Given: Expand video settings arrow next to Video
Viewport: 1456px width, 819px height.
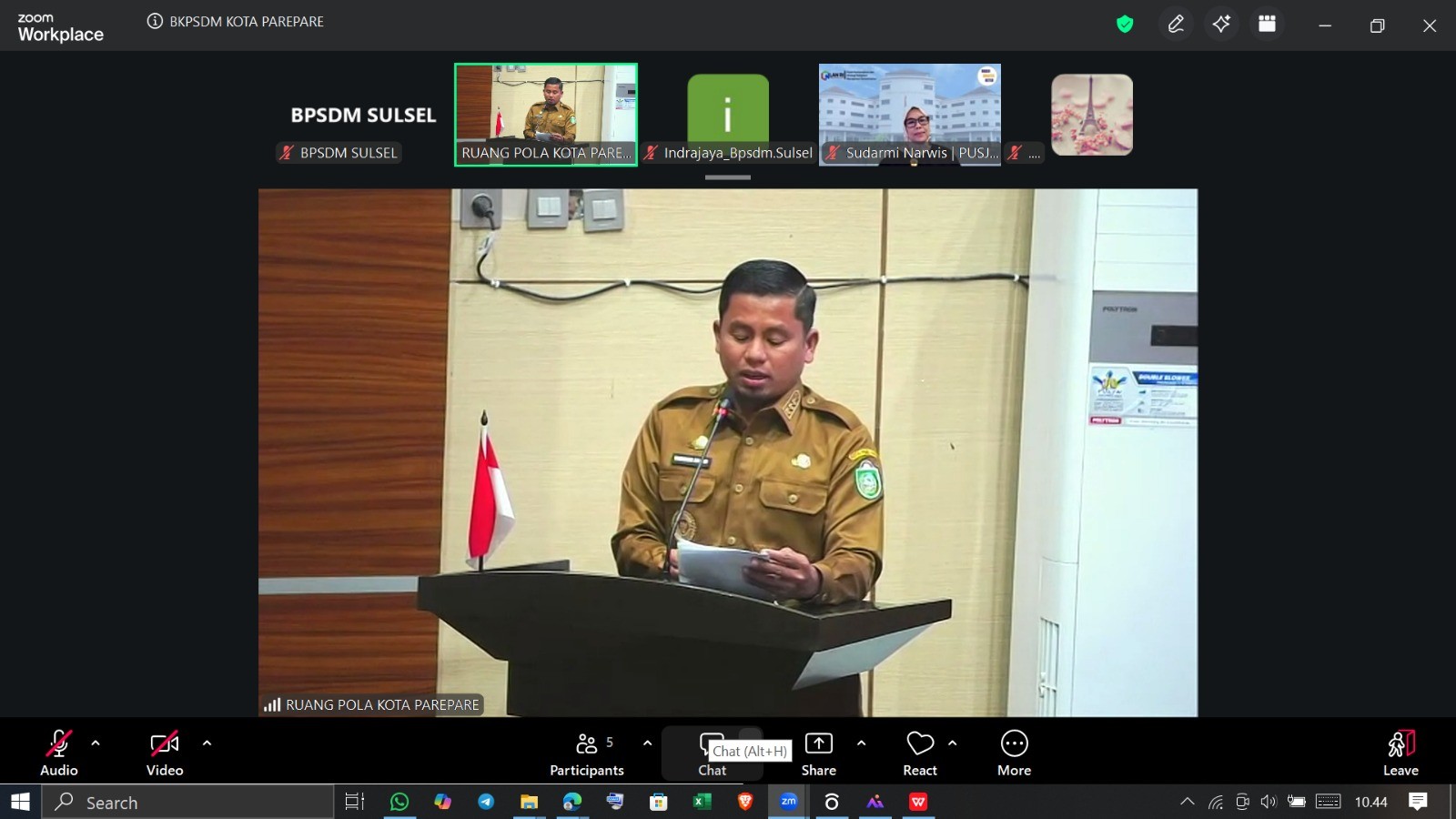Looking at the screenshot, I should pos(207,743).
